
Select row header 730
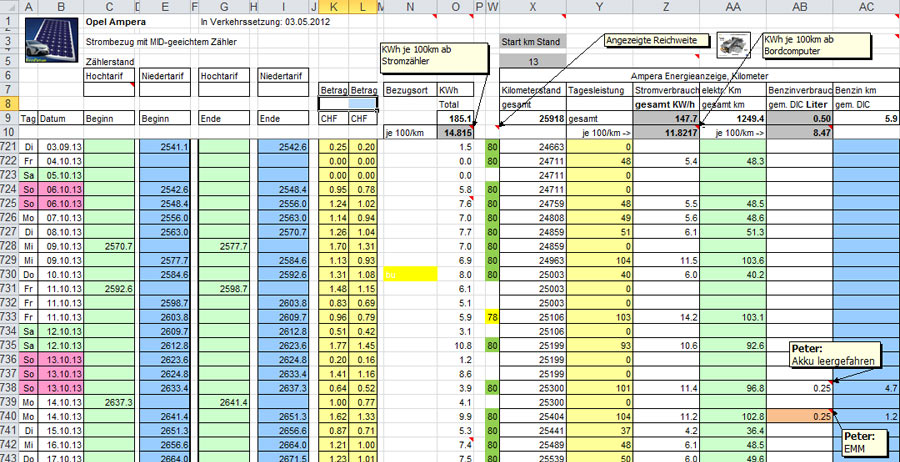tap(9, 274)
